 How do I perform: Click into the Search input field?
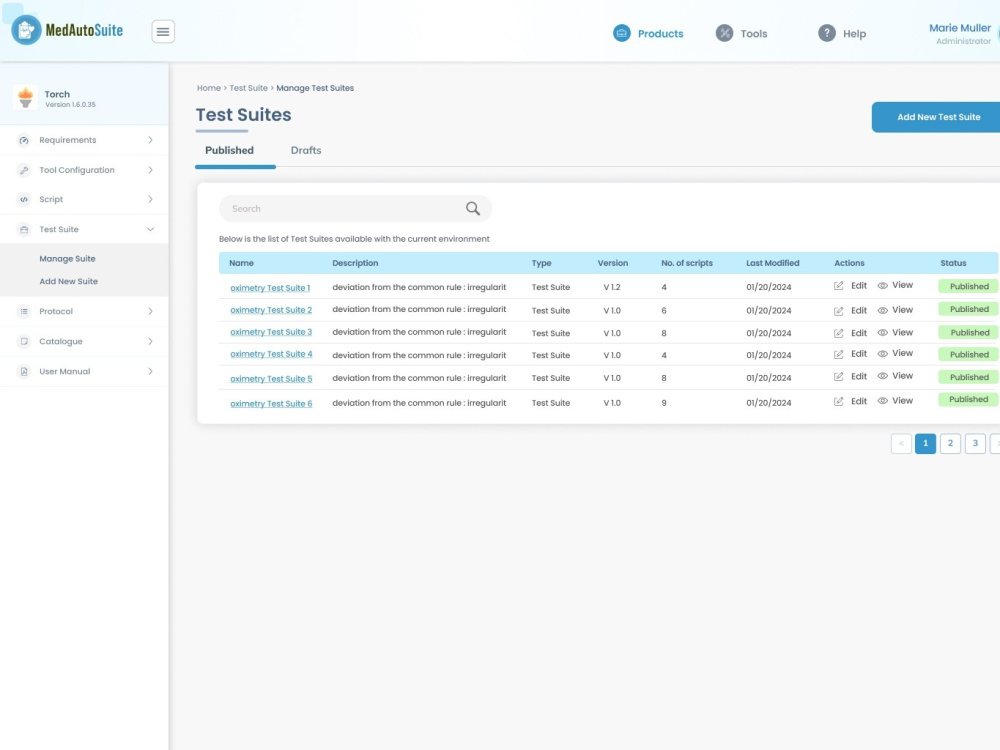[x=344, y=209]
